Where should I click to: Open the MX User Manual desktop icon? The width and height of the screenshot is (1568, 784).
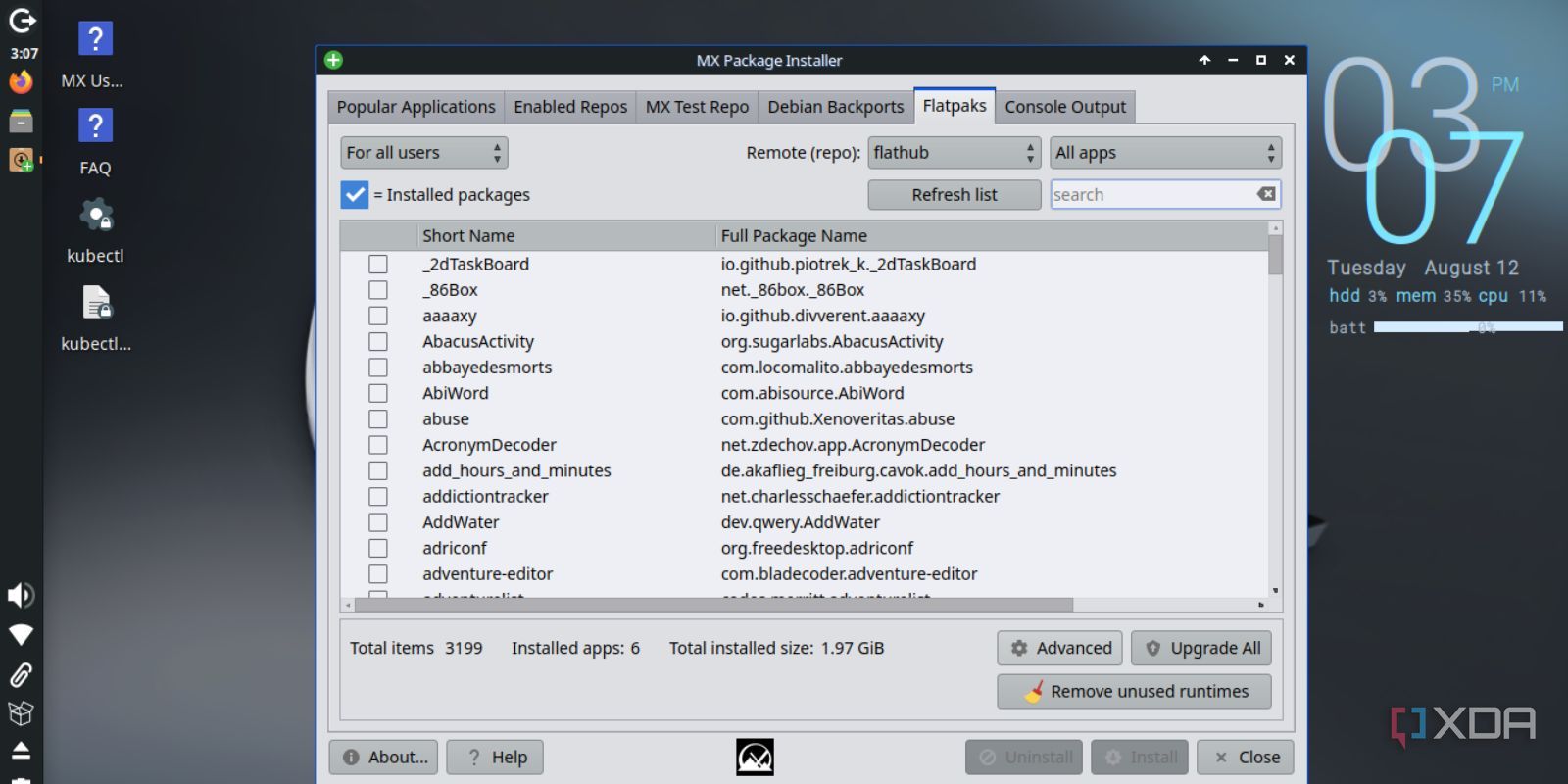pyautogui.click(x=95, y=55)
